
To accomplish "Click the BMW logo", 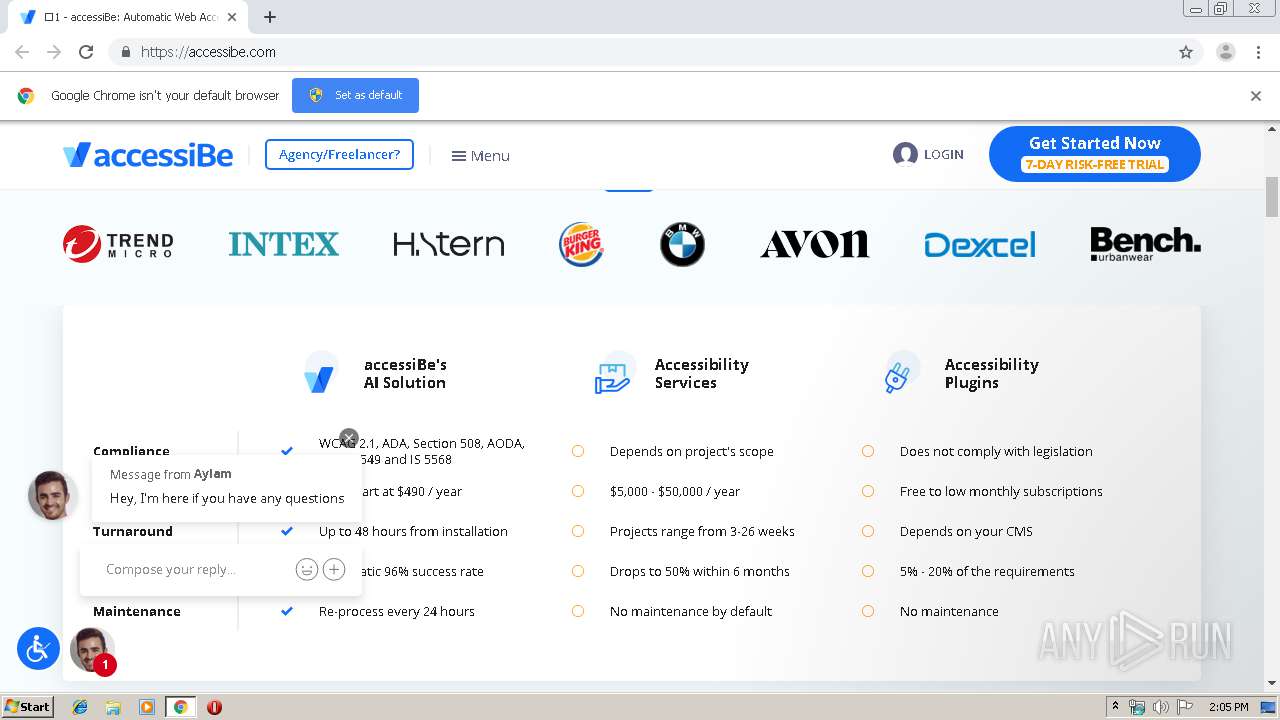I will click(682, 244).
